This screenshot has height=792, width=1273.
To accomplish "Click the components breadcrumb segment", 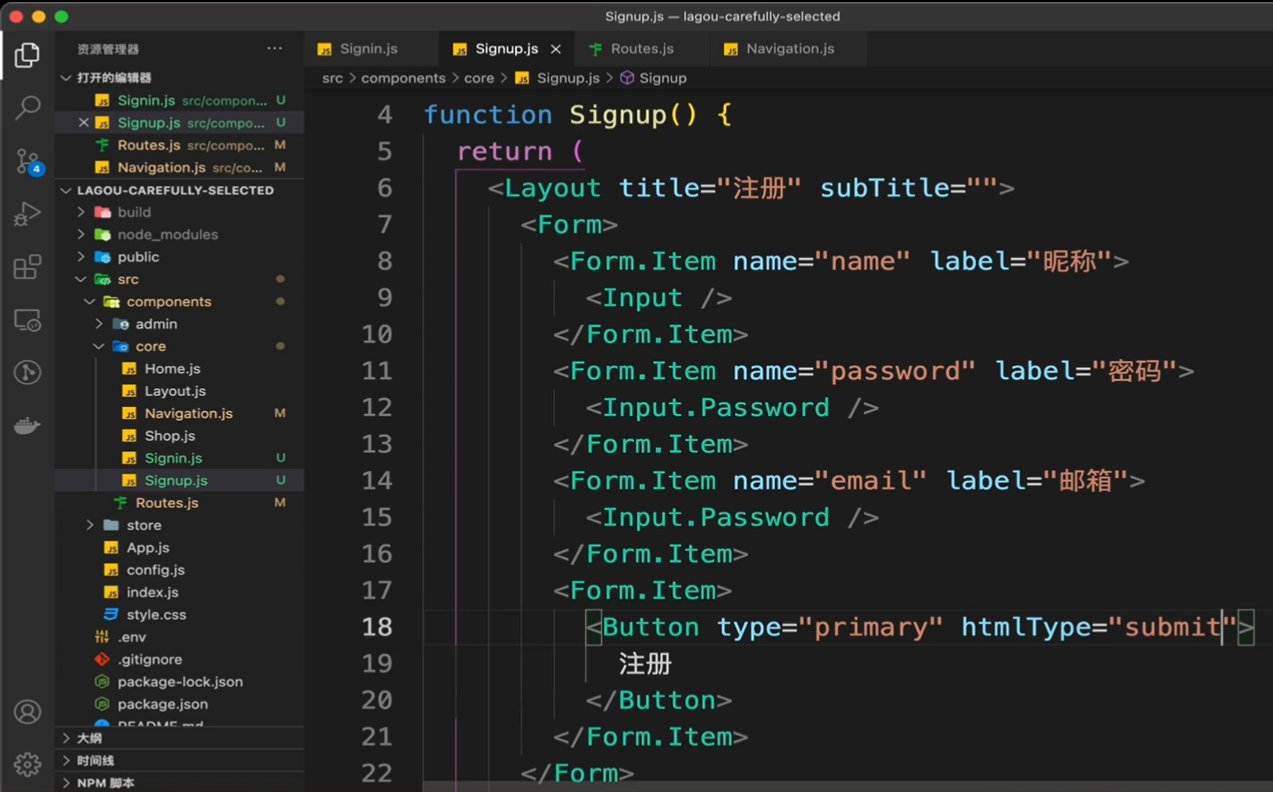I will [x=403, y=78].
